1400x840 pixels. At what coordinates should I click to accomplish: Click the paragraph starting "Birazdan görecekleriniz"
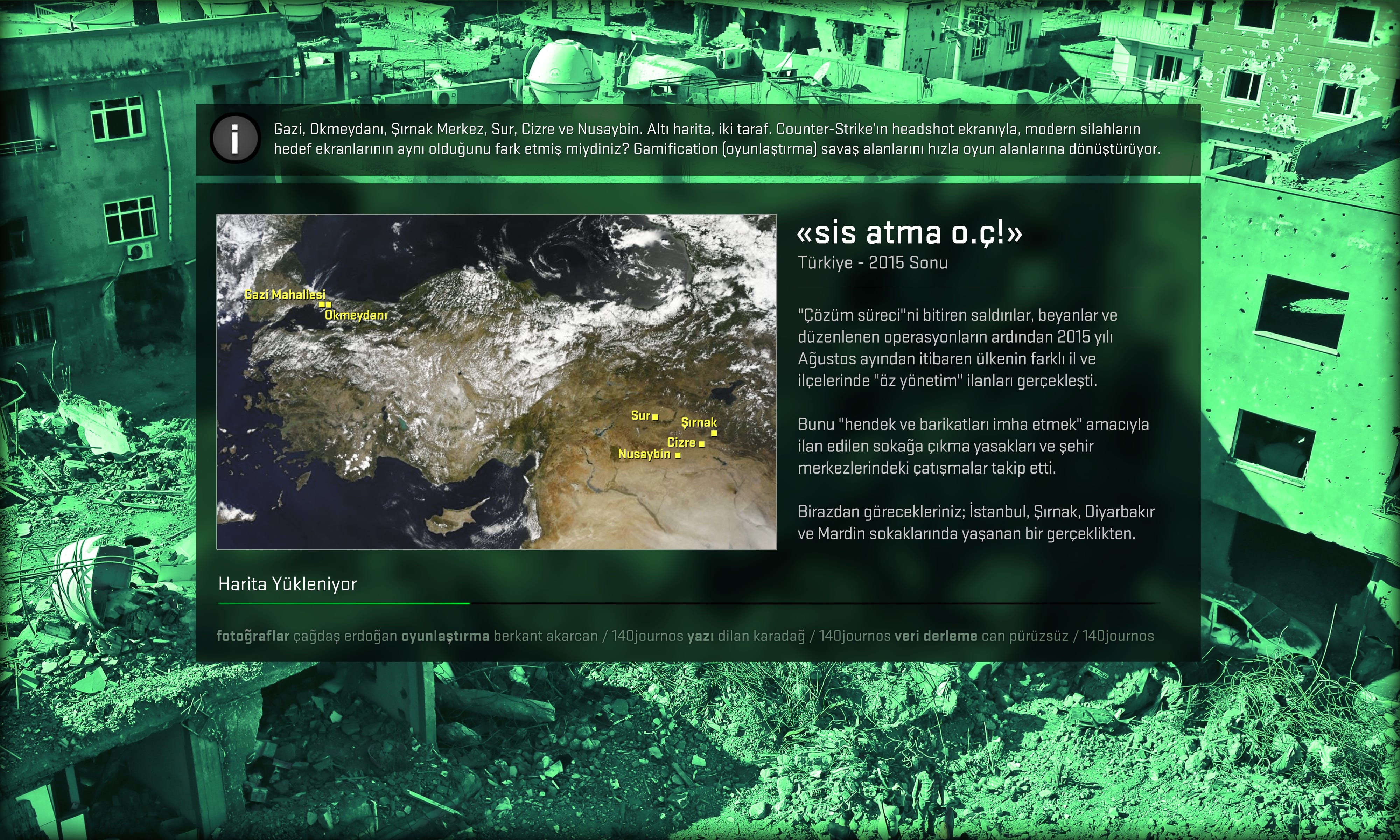point(976,523)
